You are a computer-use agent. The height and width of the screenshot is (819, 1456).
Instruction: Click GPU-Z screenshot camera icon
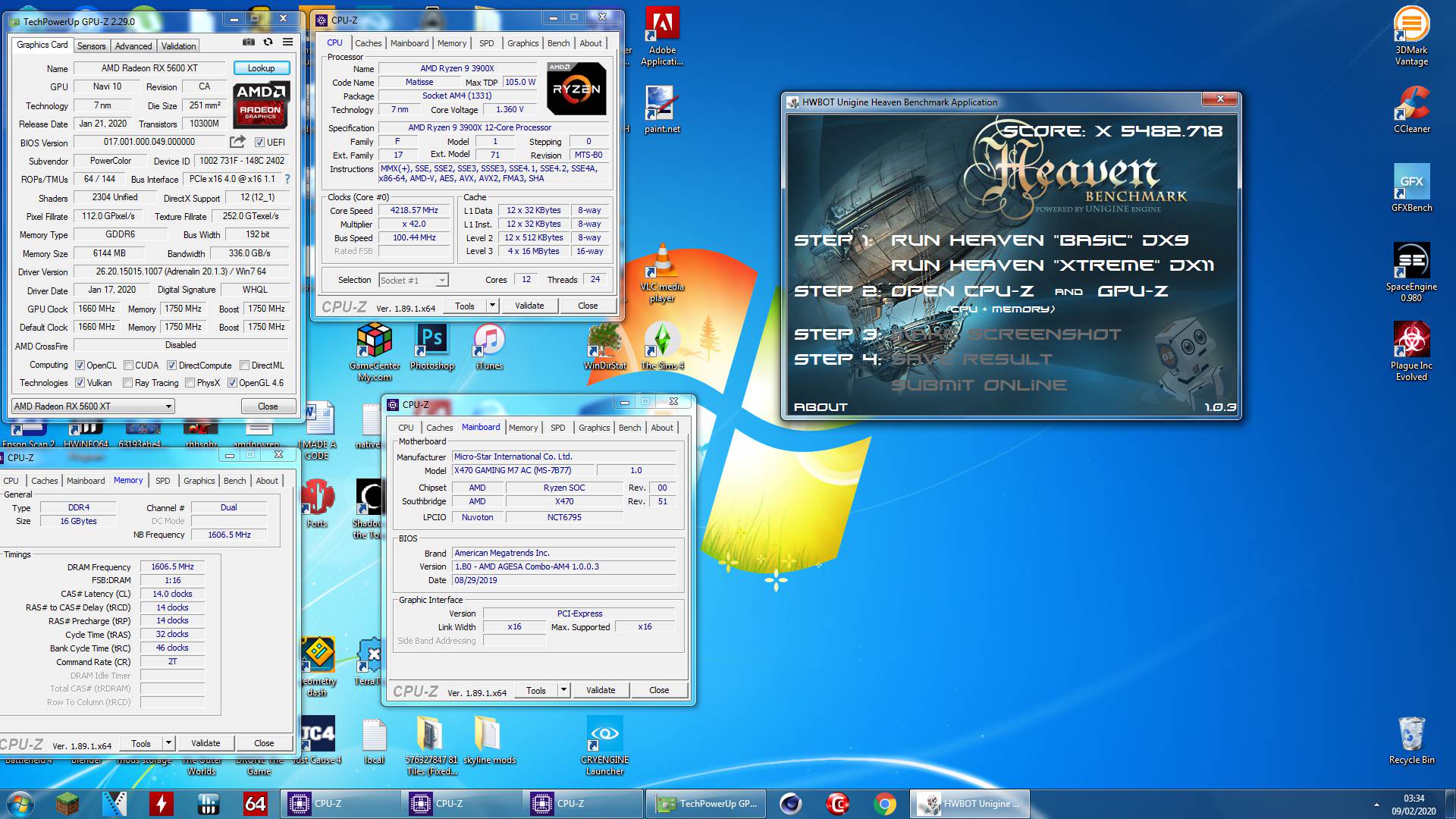pyautogui.click(x=248, y=42)
